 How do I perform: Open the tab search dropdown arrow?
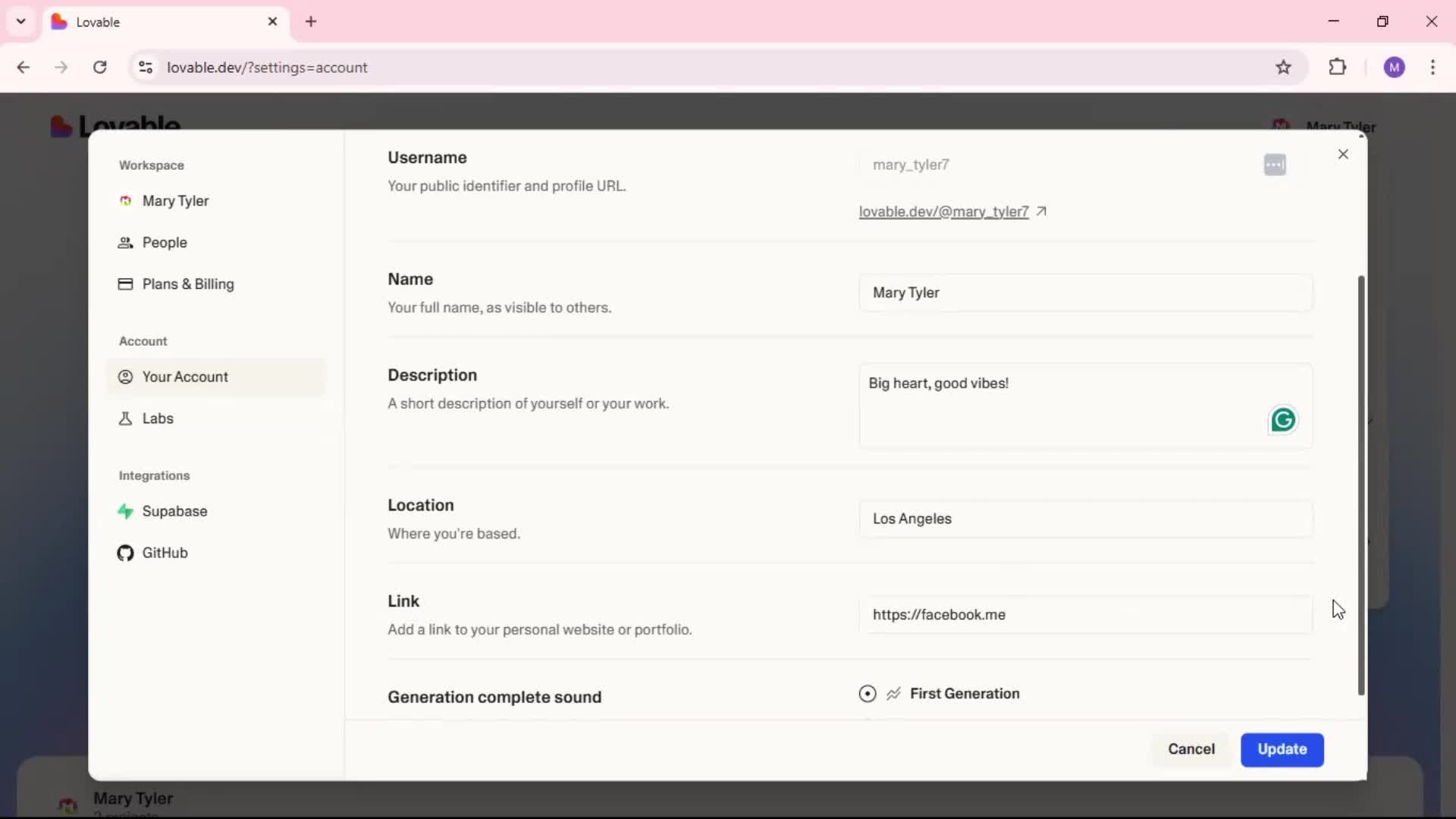[x=20, y=21]
